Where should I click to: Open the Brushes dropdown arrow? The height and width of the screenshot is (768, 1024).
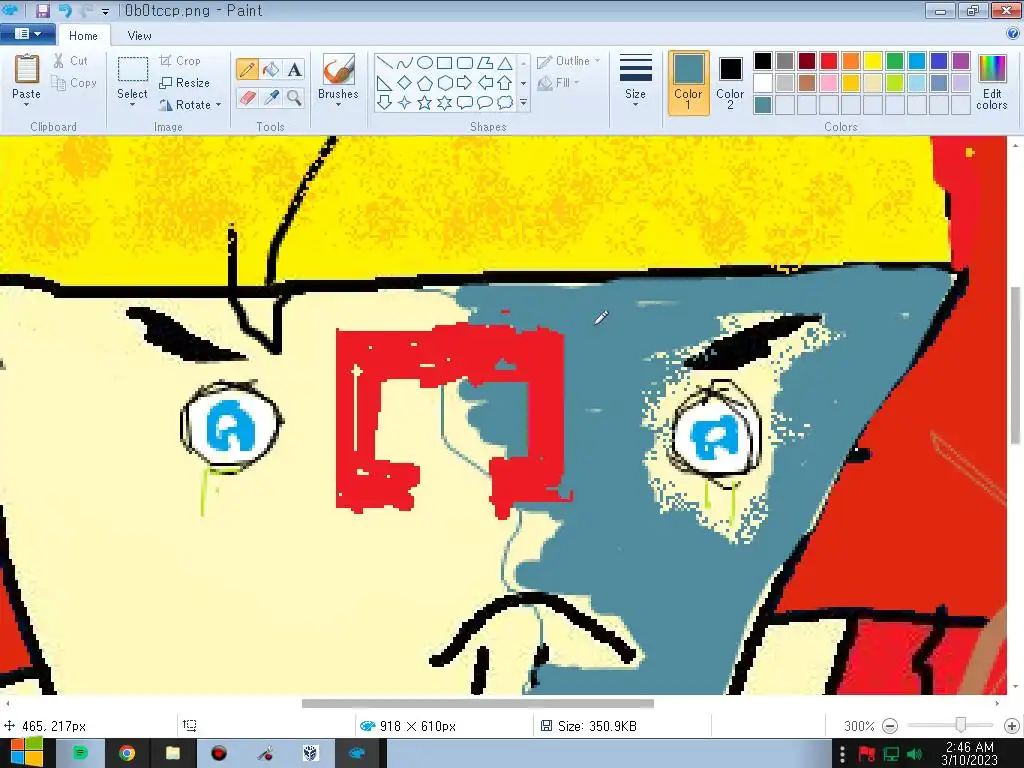[x=338, y=105]
